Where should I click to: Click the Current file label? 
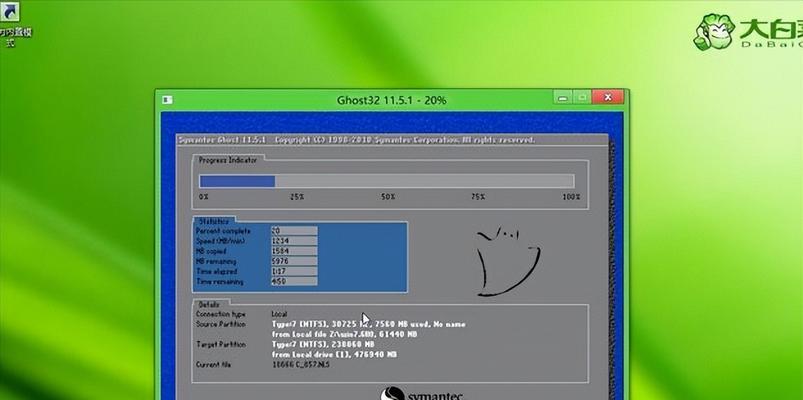[213, 364]
